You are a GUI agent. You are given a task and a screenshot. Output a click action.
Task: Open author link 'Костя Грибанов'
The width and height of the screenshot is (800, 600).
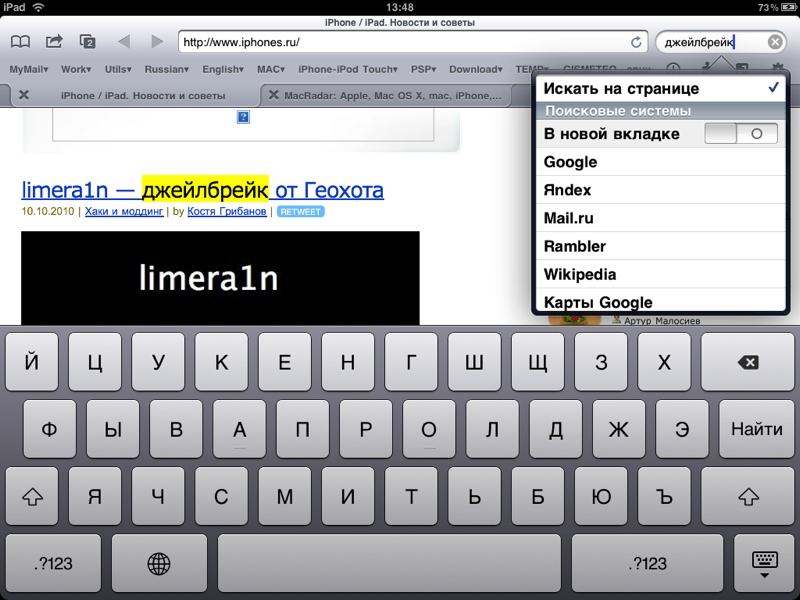227,211
